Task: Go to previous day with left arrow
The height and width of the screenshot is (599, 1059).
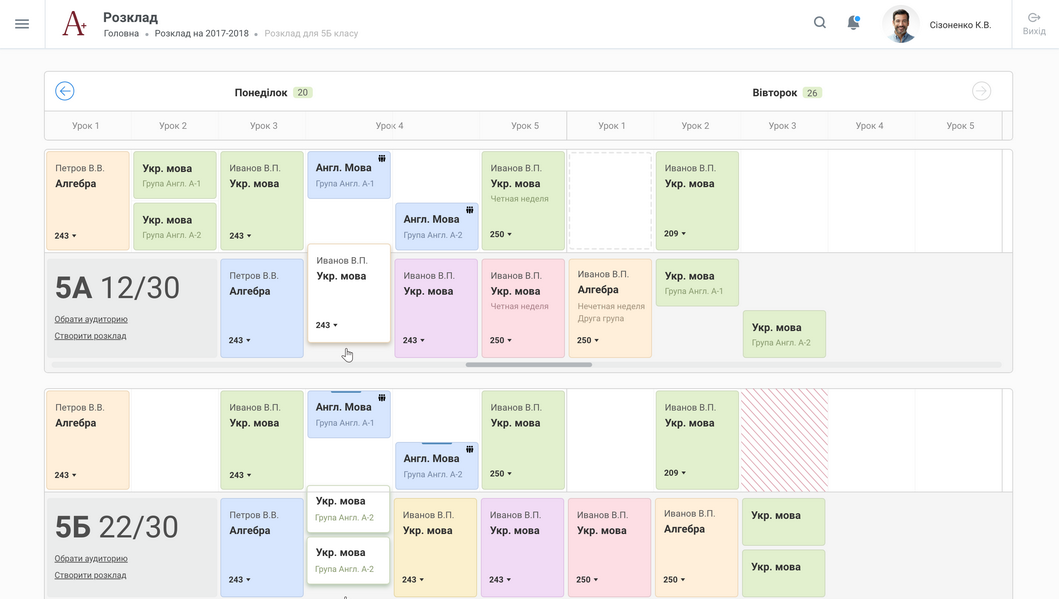Action: click(65, 91)
